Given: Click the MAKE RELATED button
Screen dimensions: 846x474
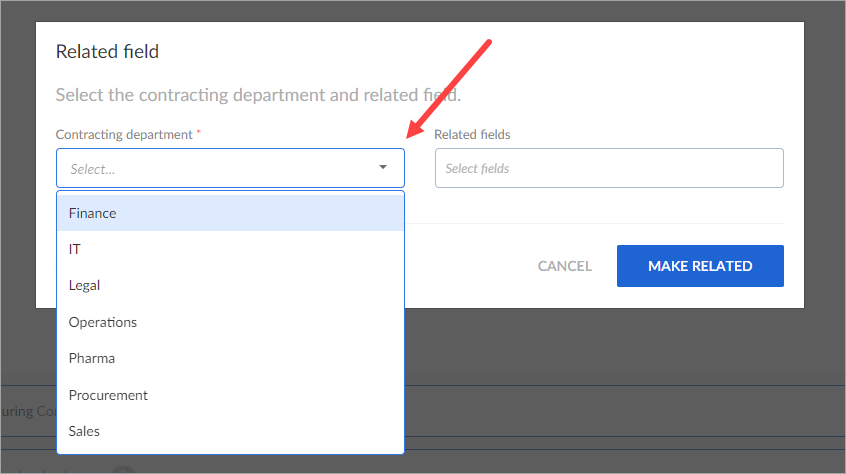Looking at the screenshot, I should pyautogui.click(x=700, y=266).
